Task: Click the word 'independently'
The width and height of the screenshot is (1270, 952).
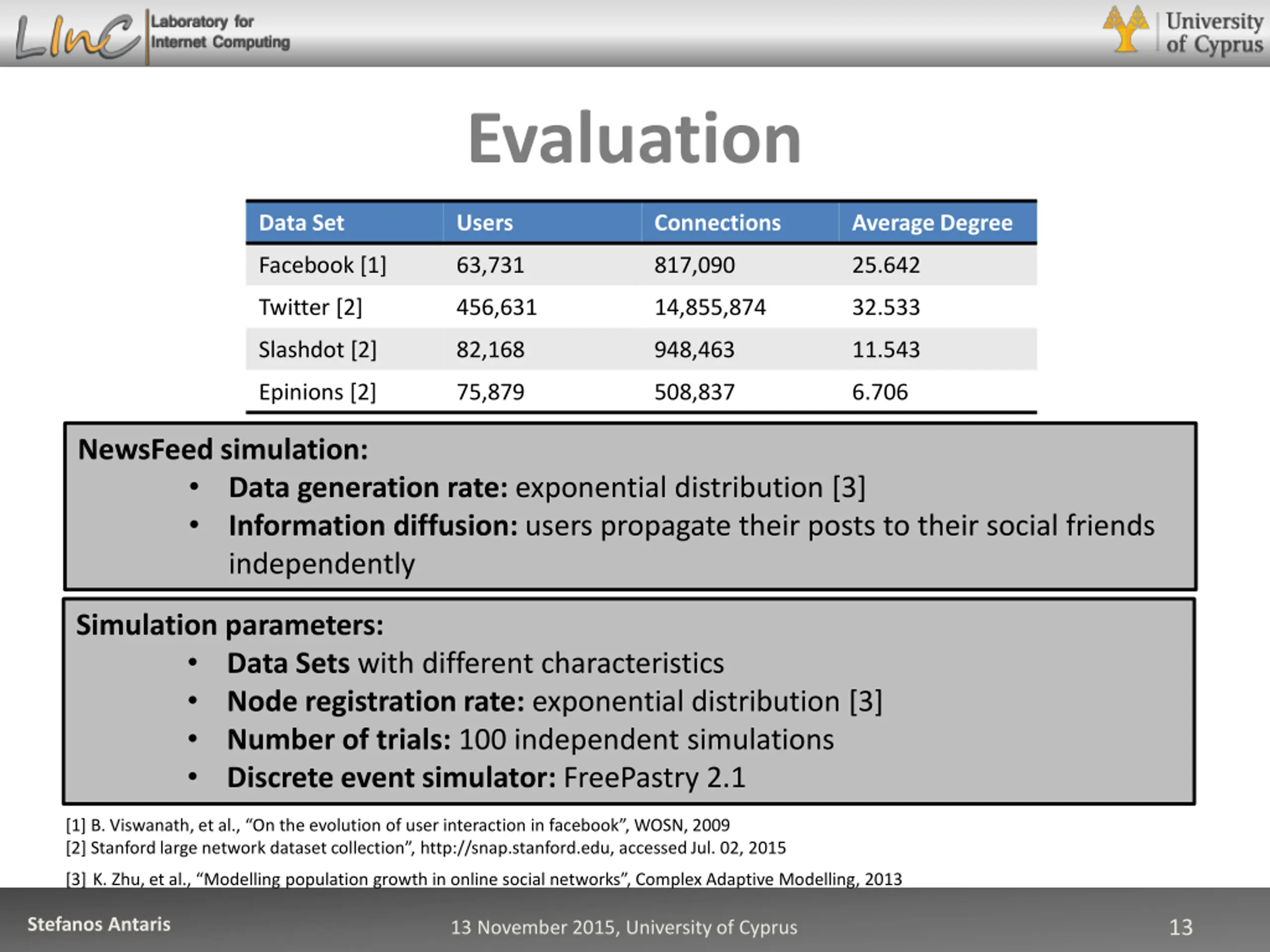Action: (321, 564)
